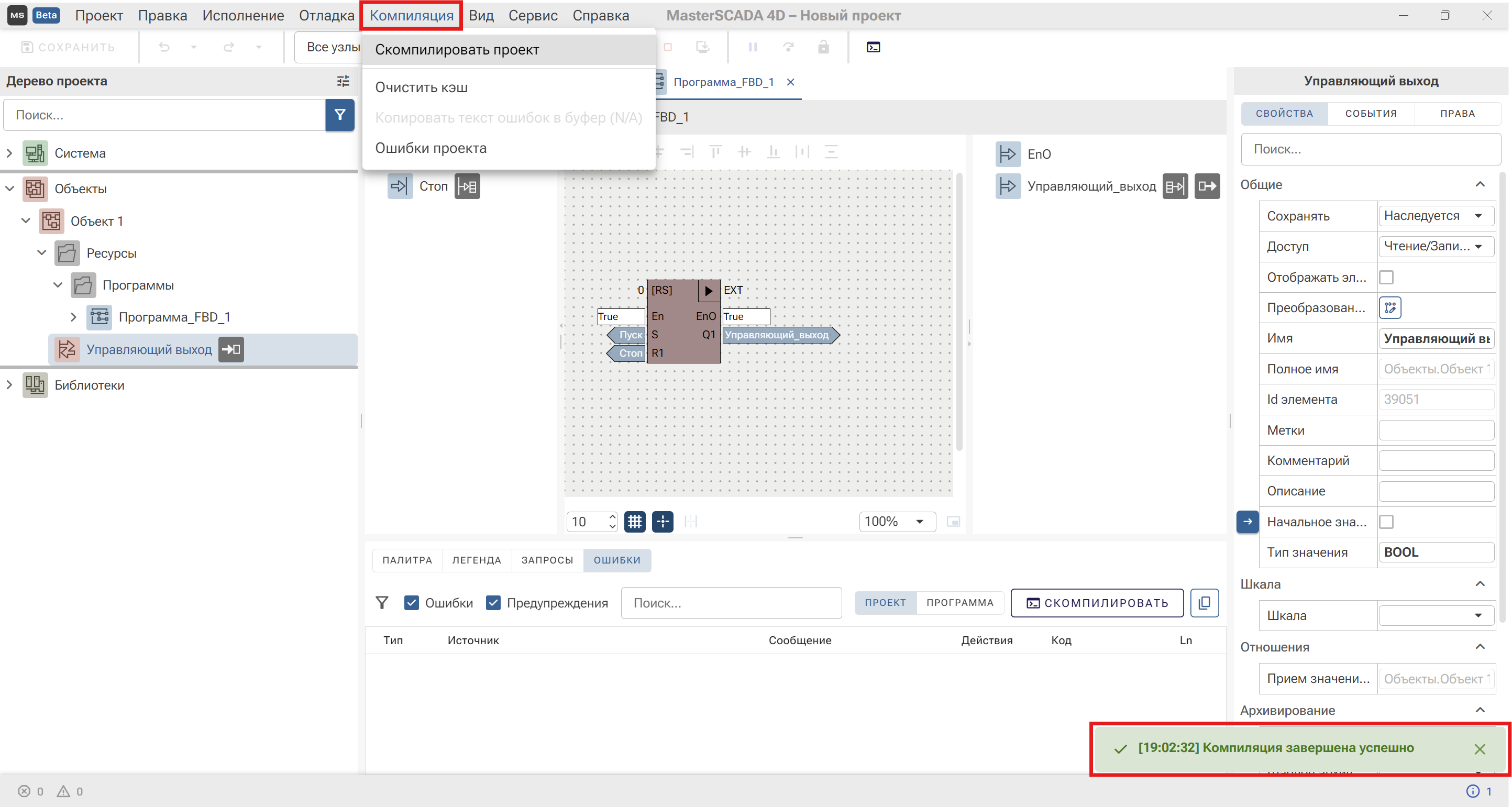Click the connection icon right of Стоп
This screenshot has height=807, width=1512.
(x=467, y=186)
